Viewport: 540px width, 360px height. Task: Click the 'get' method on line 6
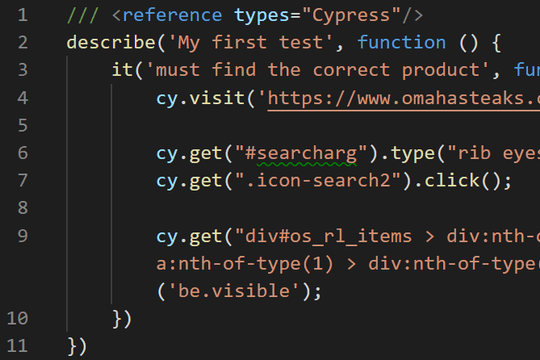click(206, 154)
